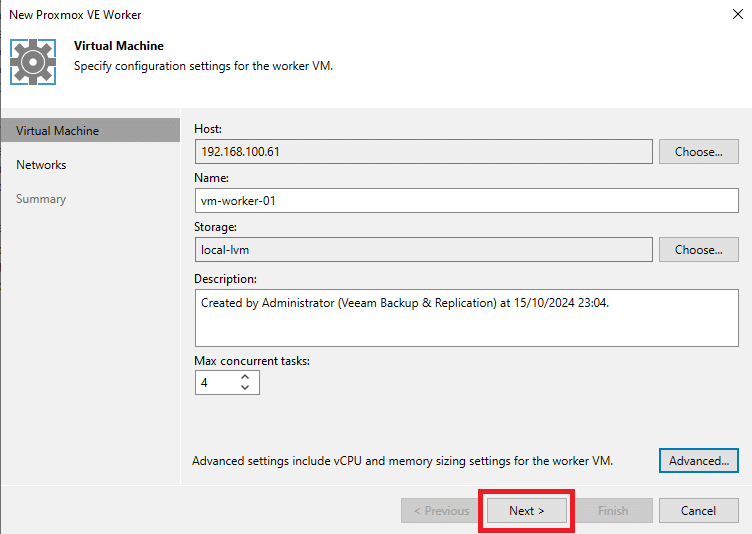752x534 pixels.
Task: Click the Previous button
Action: point(441,510)
